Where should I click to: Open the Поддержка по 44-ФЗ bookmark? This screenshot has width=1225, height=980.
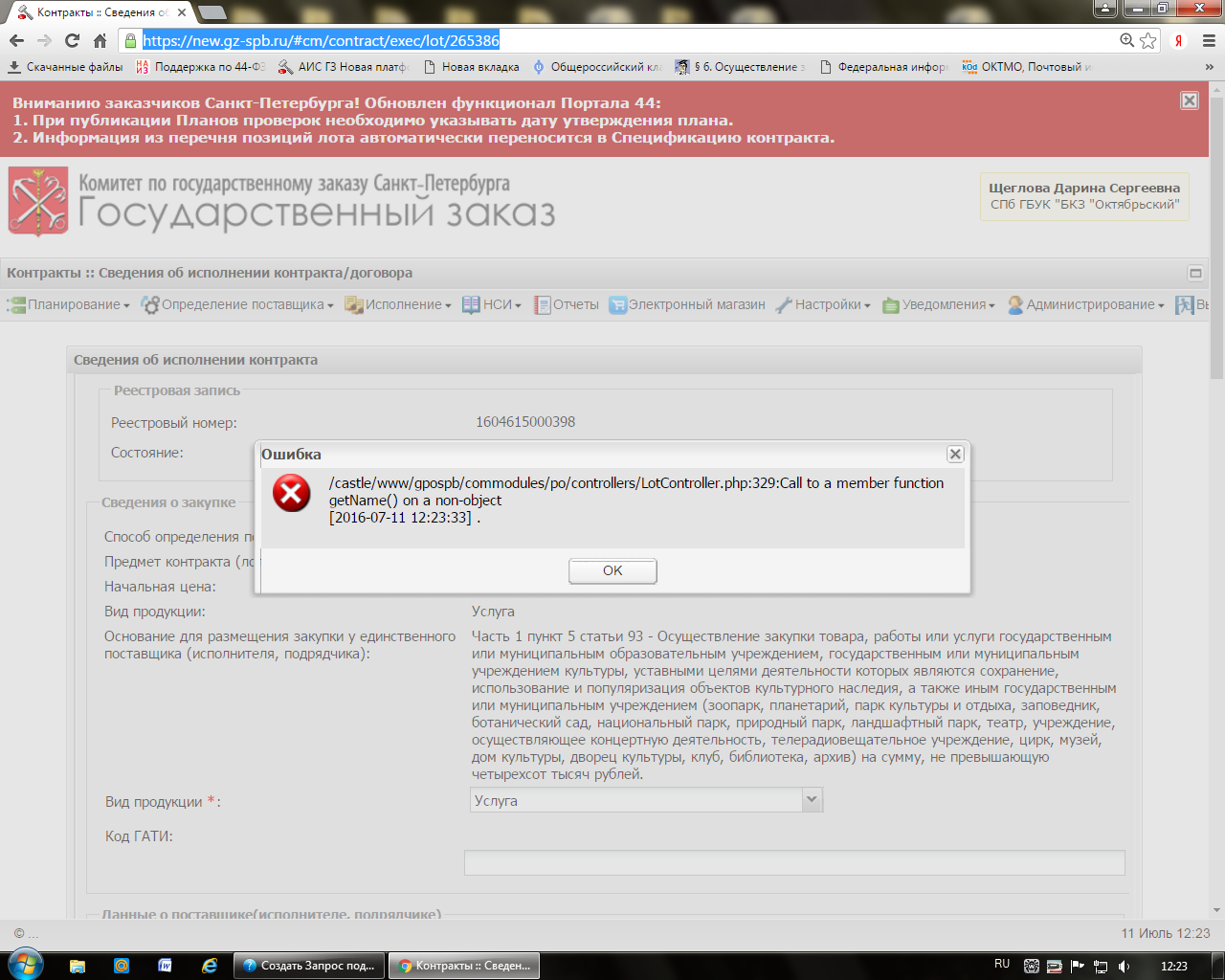coord(200,67)
